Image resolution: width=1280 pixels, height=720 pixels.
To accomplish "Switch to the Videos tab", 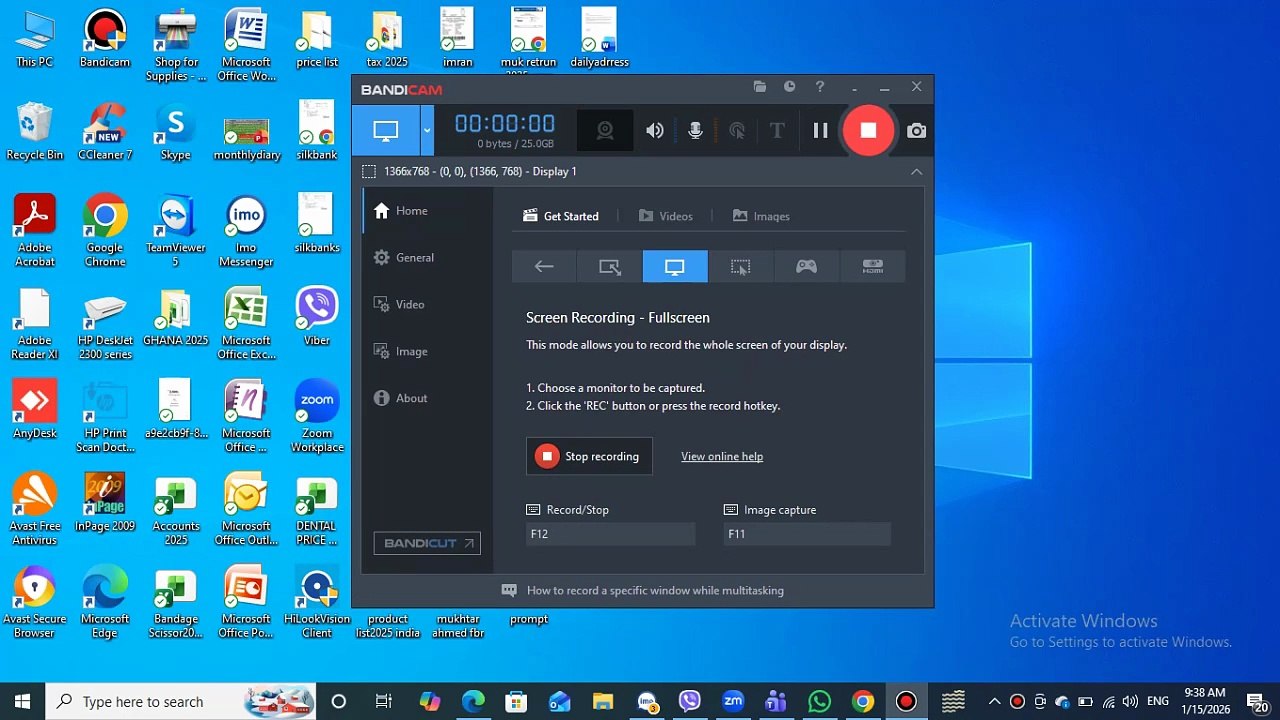I will pos(666,216).
